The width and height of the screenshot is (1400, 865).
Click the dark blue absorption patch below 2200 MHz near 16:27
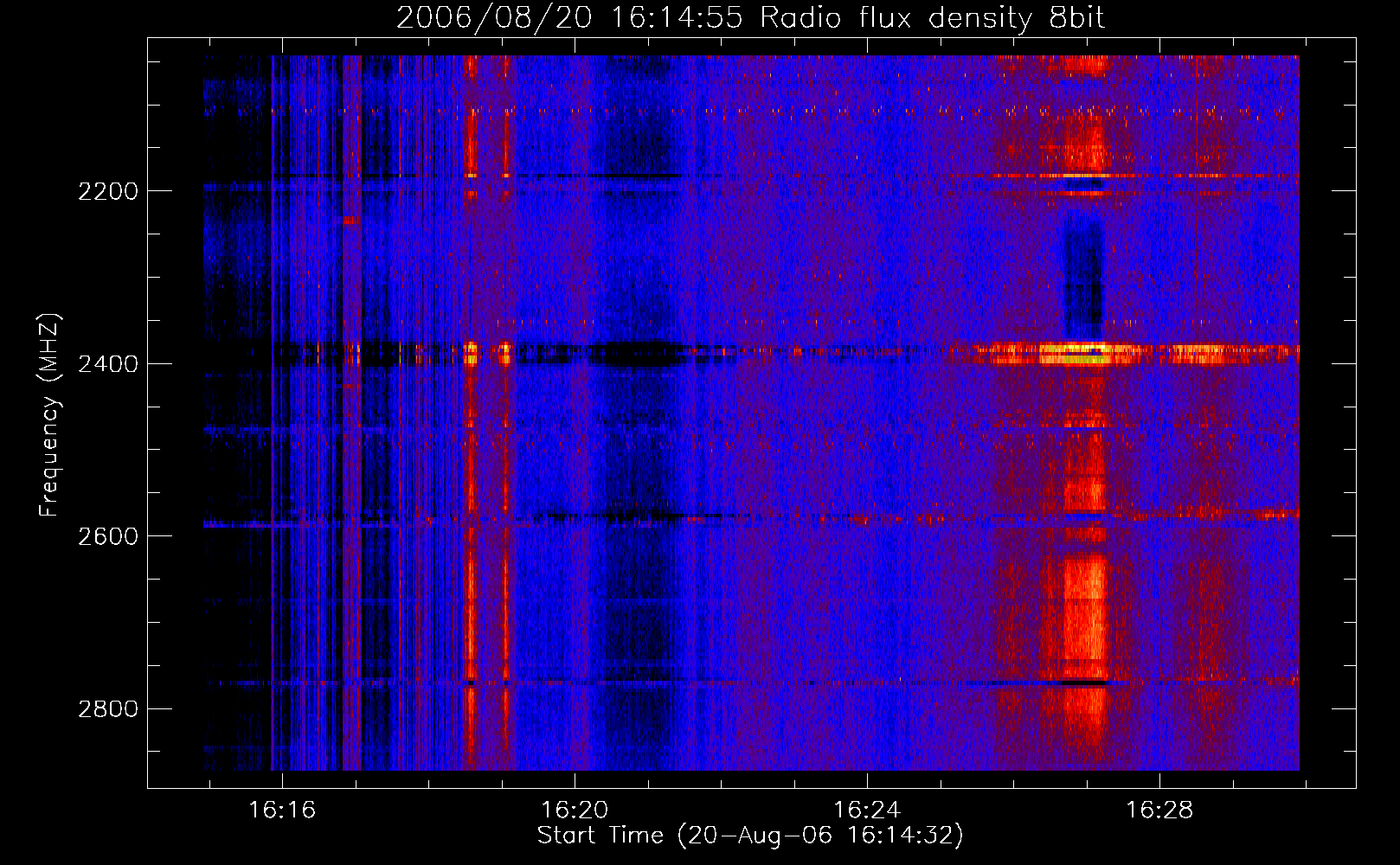click(x=1082, y=275)
